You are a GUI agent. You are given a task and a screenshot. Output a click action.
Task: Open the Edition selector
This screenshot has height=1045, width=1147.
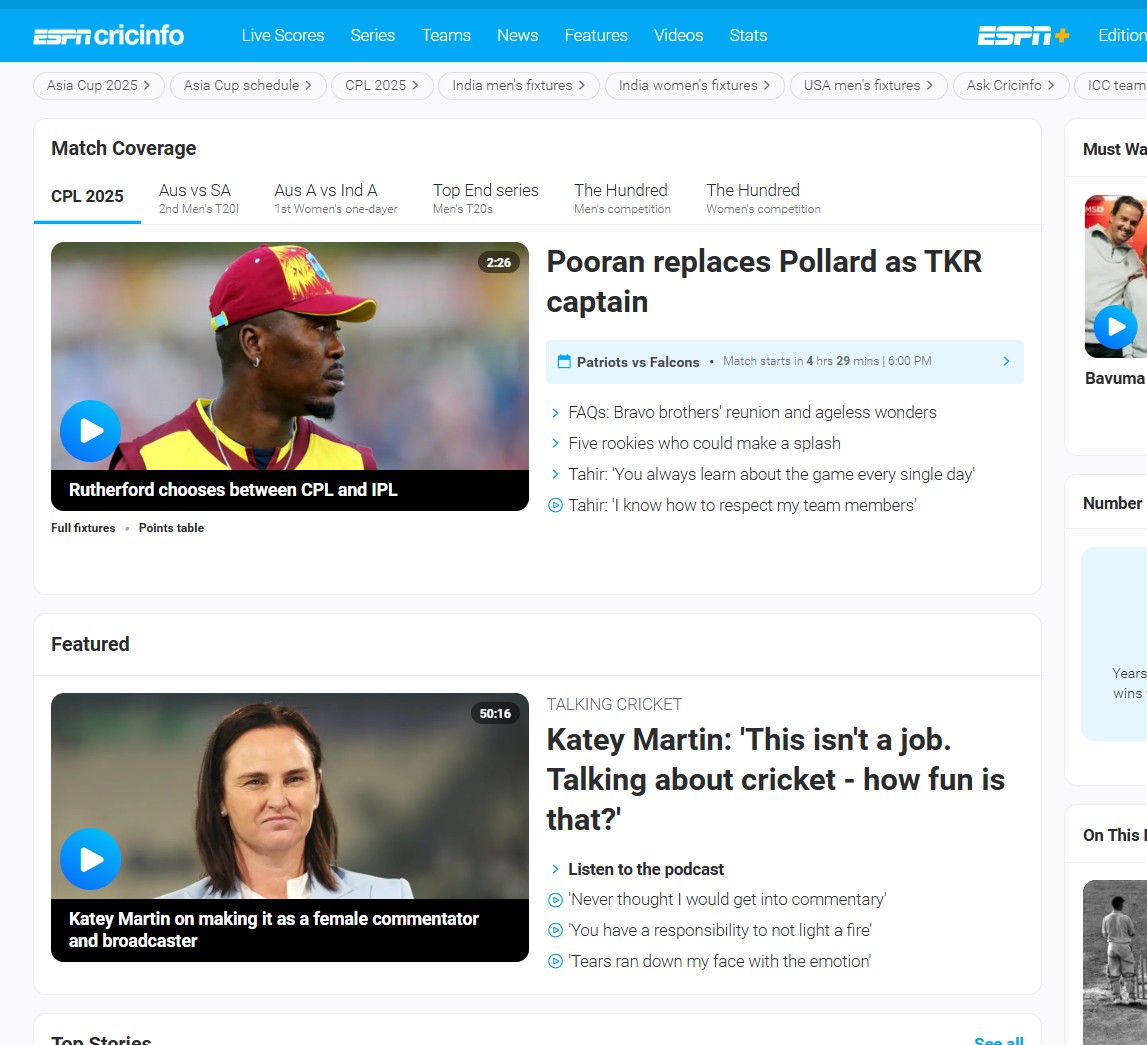coord(1122,35)
